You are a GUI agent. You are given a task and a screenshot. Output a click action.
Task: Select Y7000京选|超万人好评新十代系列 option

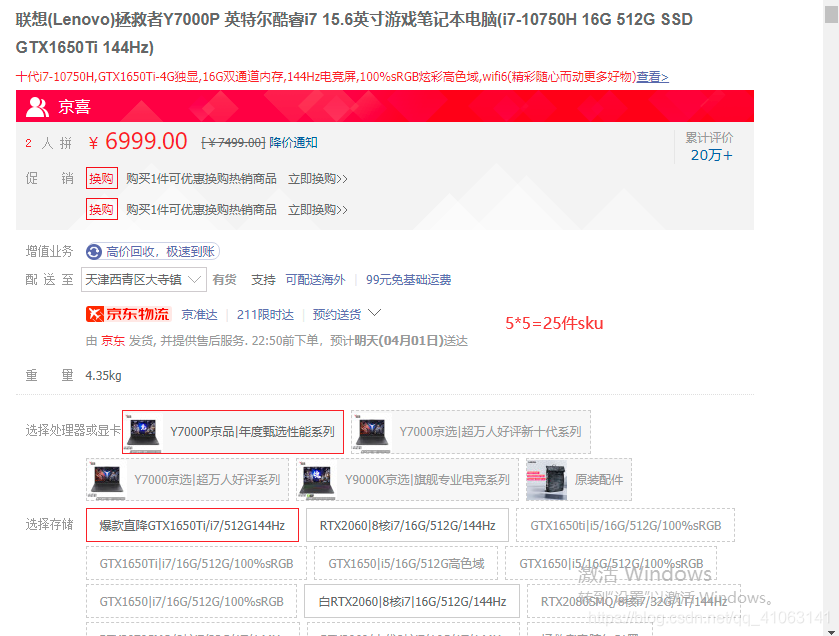tap(471, 432)
